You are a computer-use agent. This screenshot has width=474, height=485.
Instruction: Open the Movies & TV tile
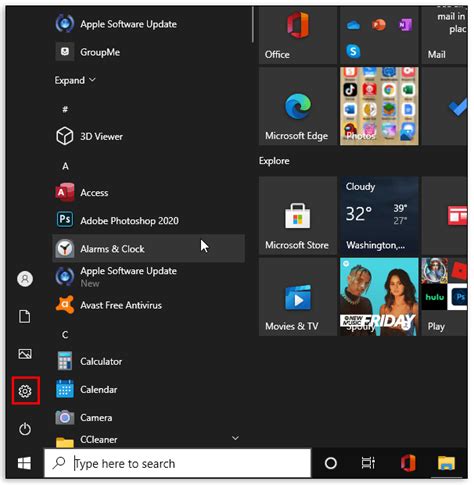(x=298, y=297)
